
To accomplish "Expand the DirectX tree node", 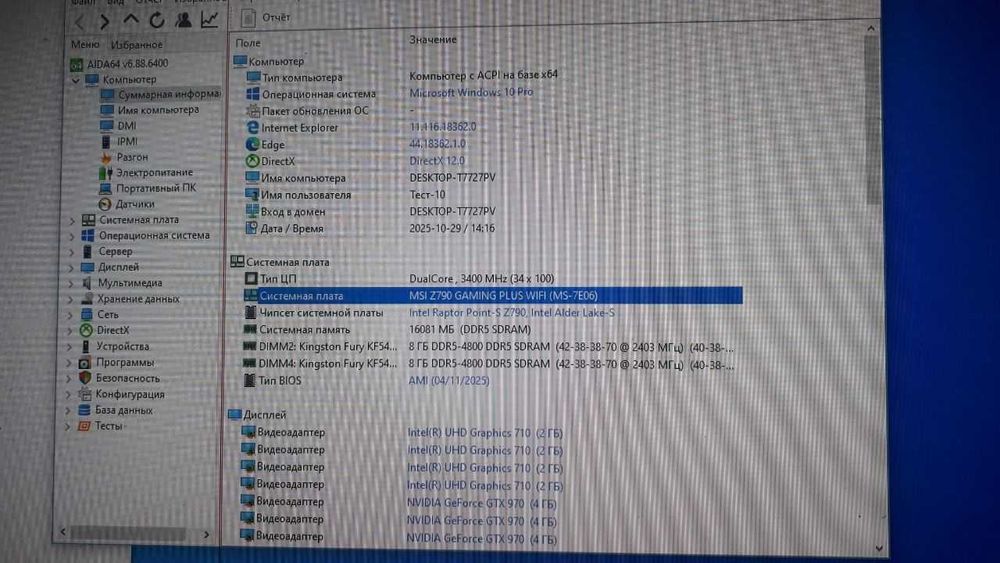I will (x=70, y=331).
